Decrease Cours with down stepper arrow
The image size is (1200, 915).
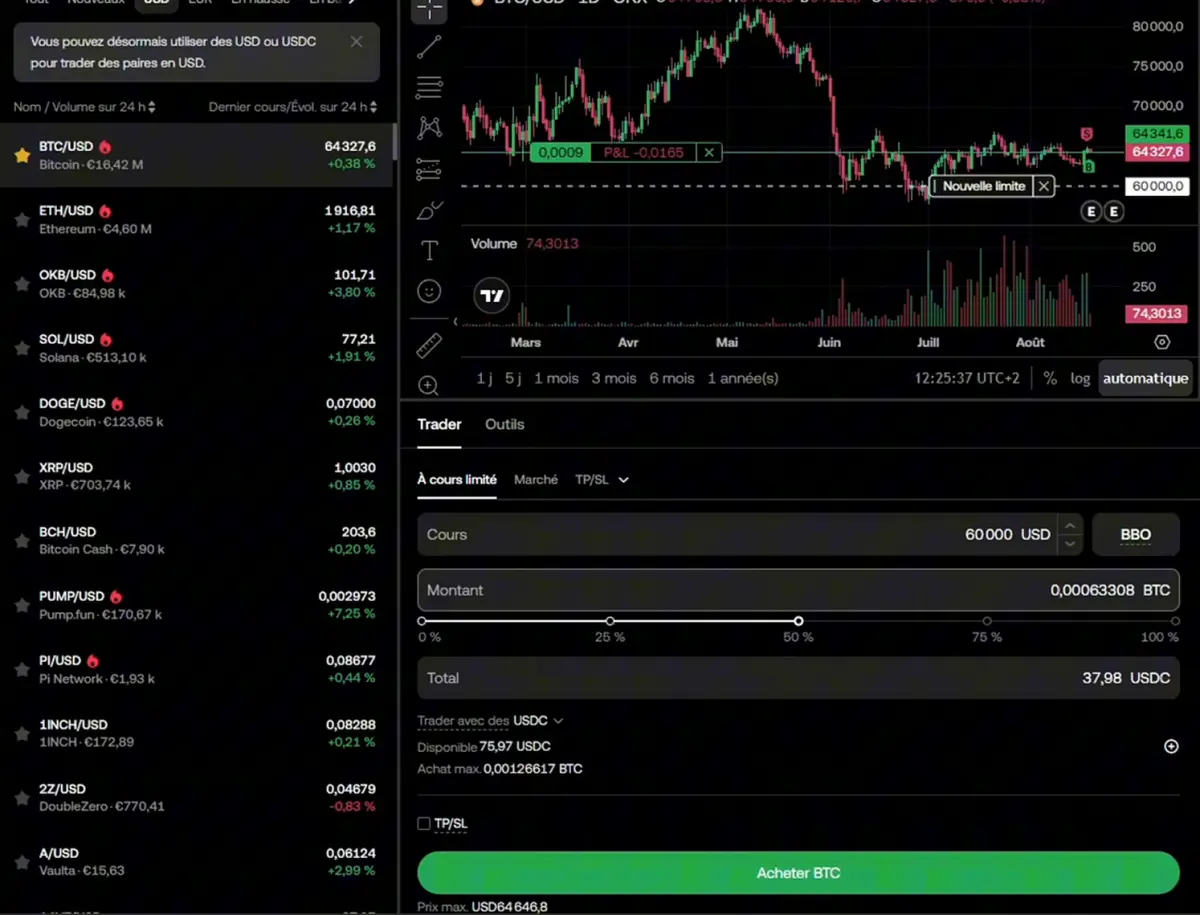pos(1070,544)
